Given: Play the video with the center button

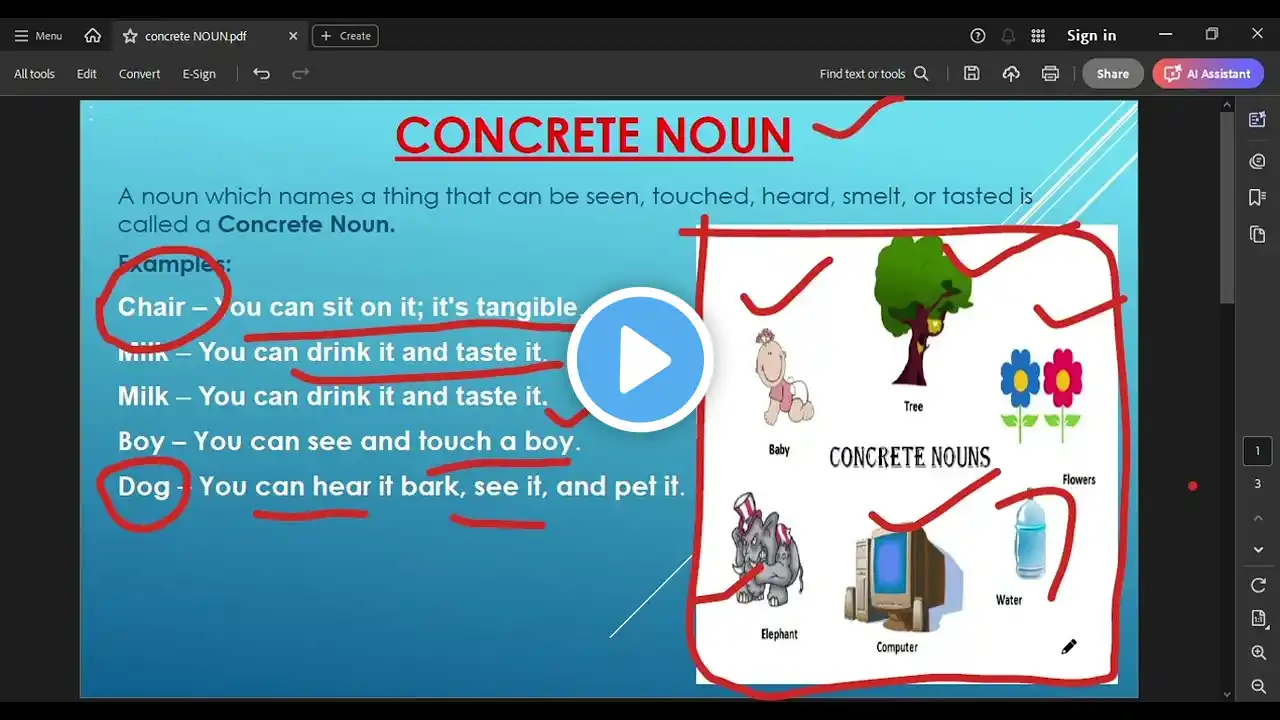Looking at the screenshot, I should [x=640, y=360].
